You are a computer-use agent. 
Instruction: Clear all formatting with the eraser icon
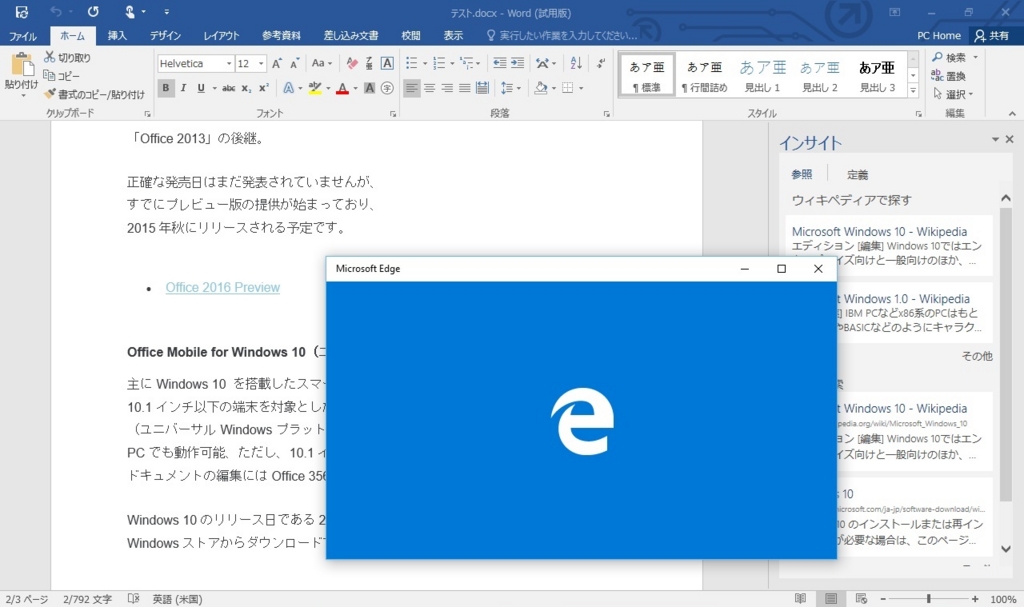coord(352,63)
